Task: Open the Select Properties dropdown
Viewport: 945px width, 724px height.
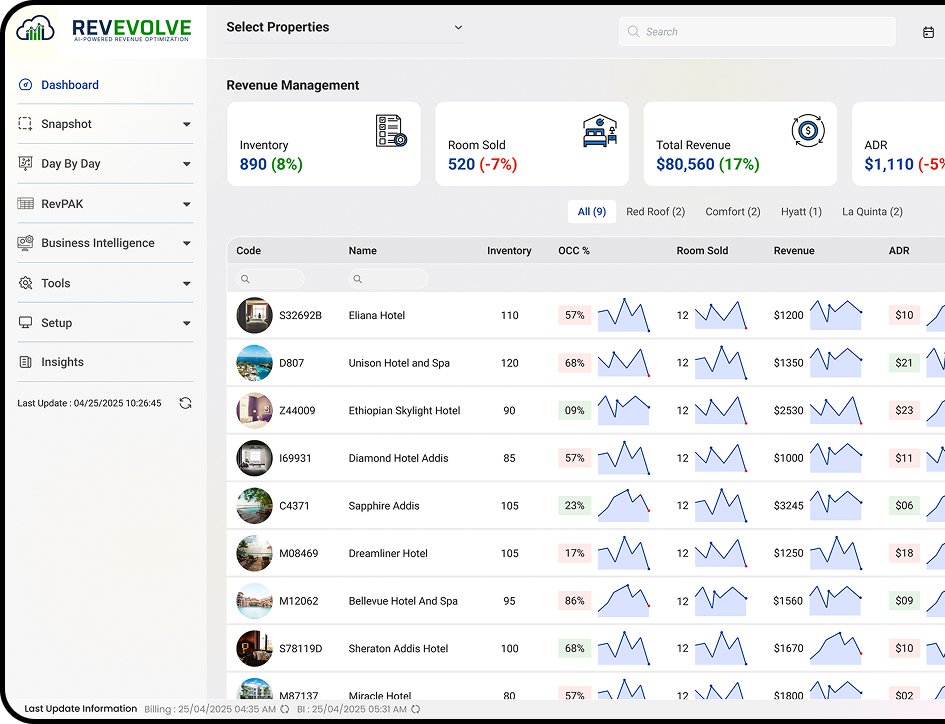Action: (345, 27)
